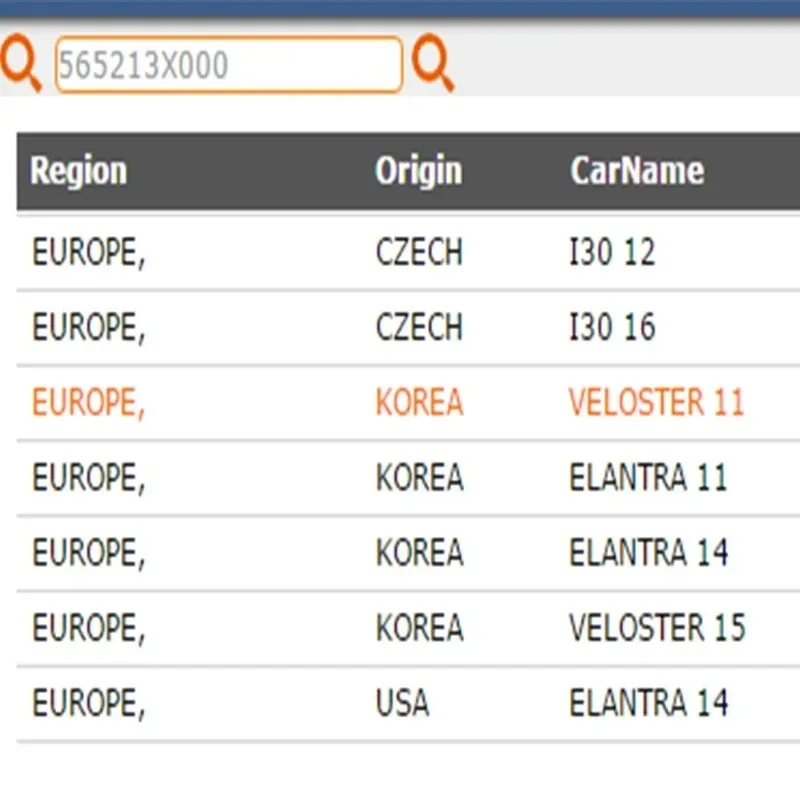The width and height of the screenshot is (800, 800).
Task: Select the I30 12 car name cell
Action: coord(612,252)
